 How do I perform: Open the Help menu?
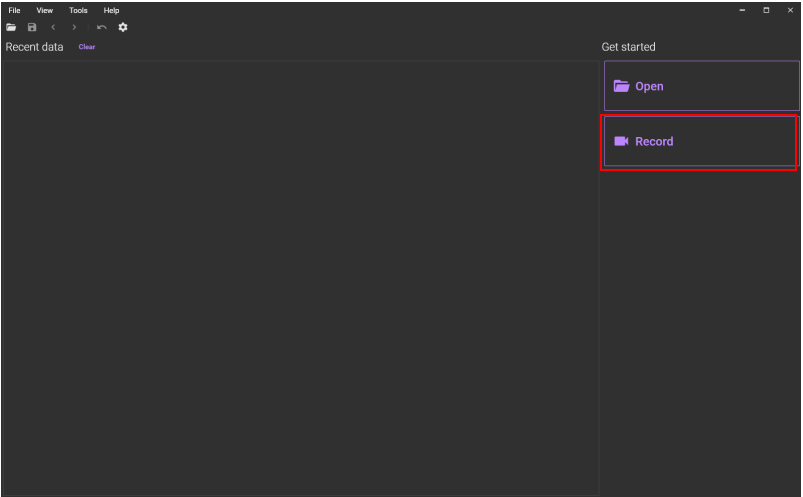(x=111, y=10)
